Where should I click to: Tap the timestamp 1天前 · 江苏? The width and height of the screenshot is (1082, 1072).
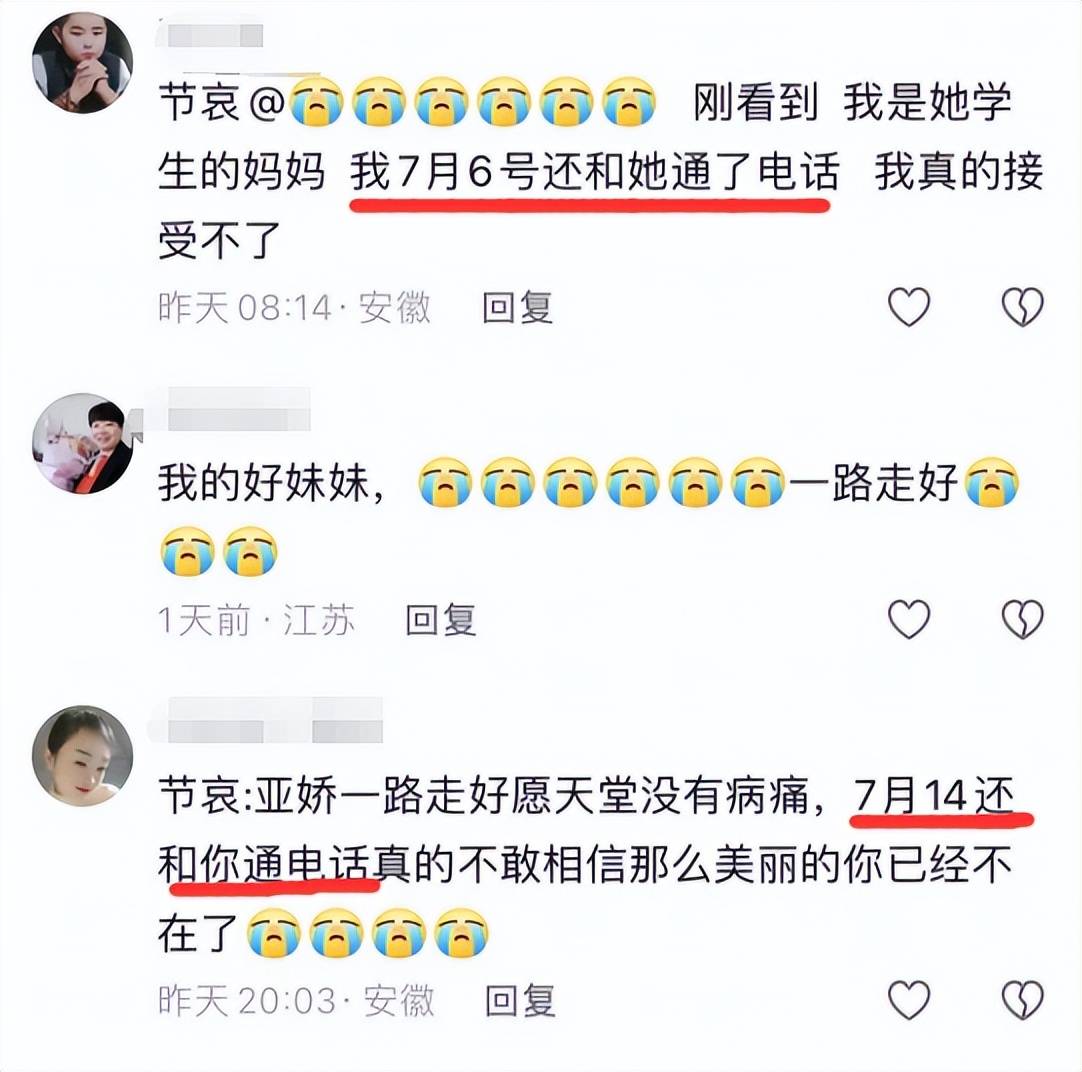click(x=256, y=619)
